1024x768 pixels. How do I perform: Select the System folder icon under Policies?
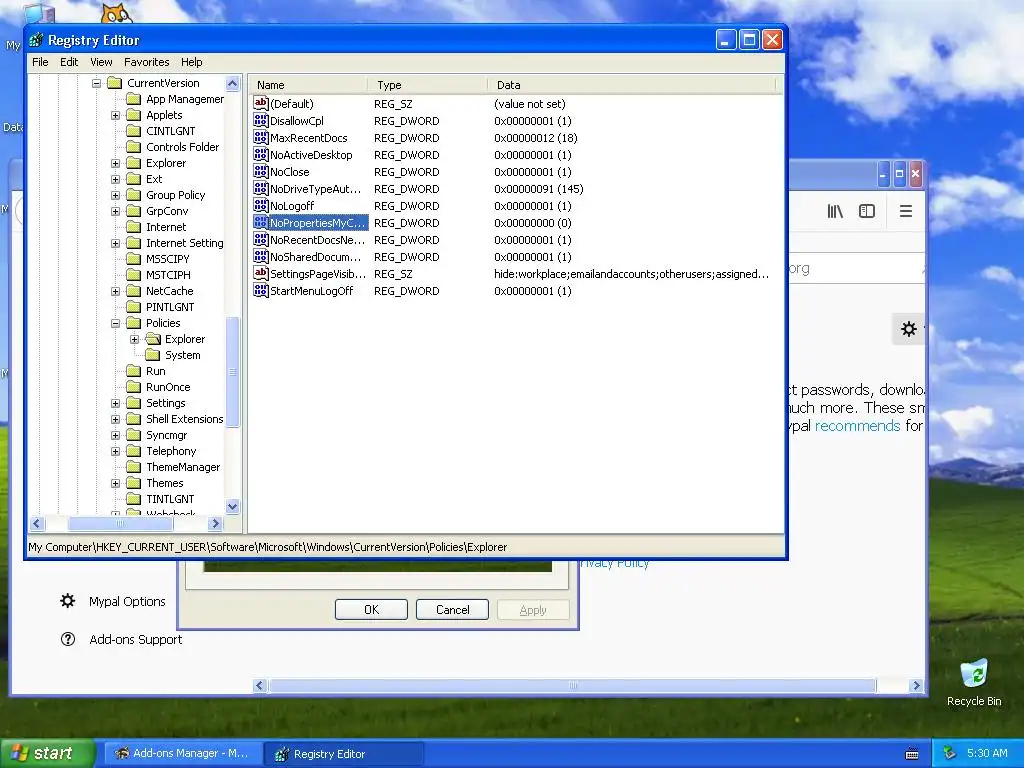click(153, 355)
